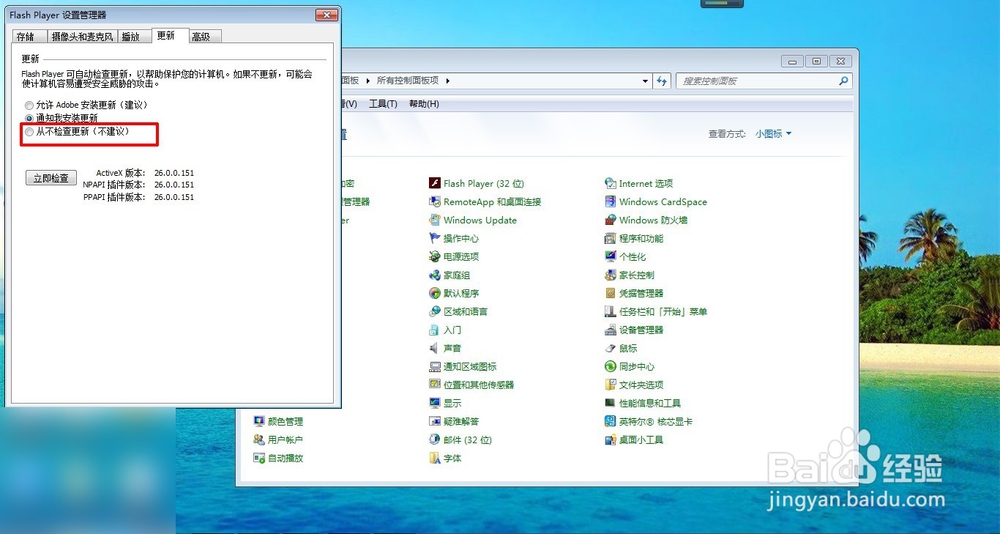
Task: Open 用户帐户 icon
Action: pos(259,440)
